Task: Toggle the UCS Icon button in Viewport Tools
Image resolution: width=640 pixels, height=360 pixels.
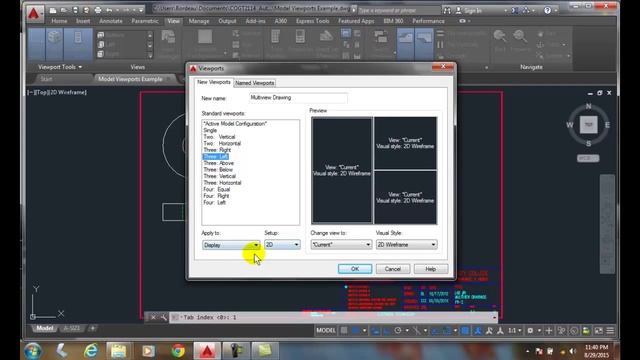Action: tap(37, 44)
